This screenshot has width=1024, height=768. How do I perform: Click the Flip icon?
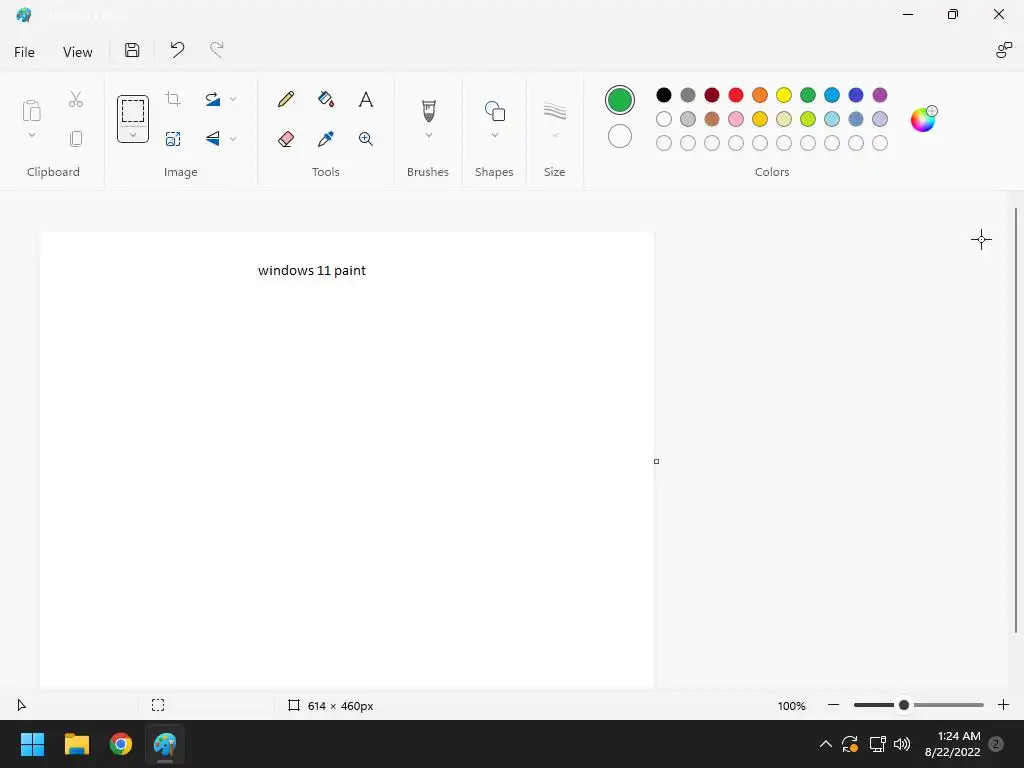213,138
